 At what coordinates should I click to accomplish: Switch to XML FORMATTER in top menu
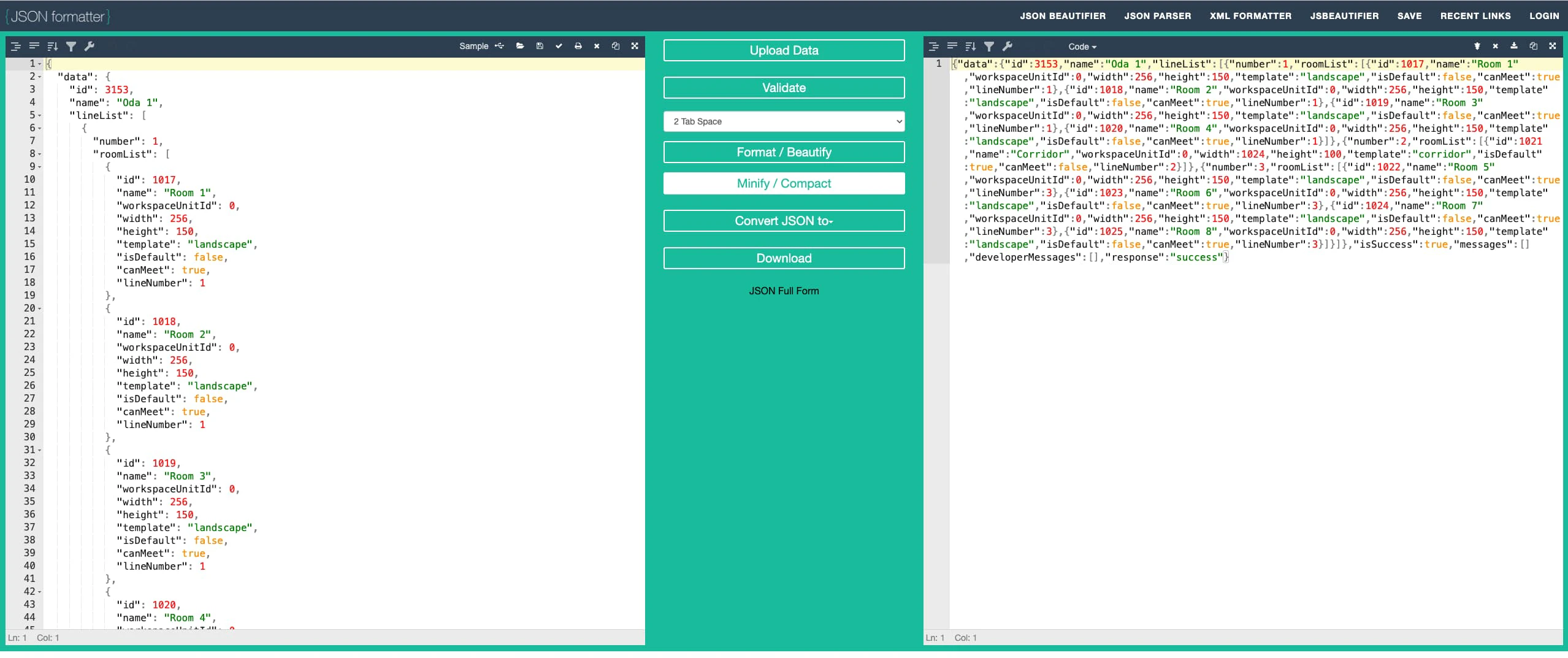click(x=1250, y=15)
